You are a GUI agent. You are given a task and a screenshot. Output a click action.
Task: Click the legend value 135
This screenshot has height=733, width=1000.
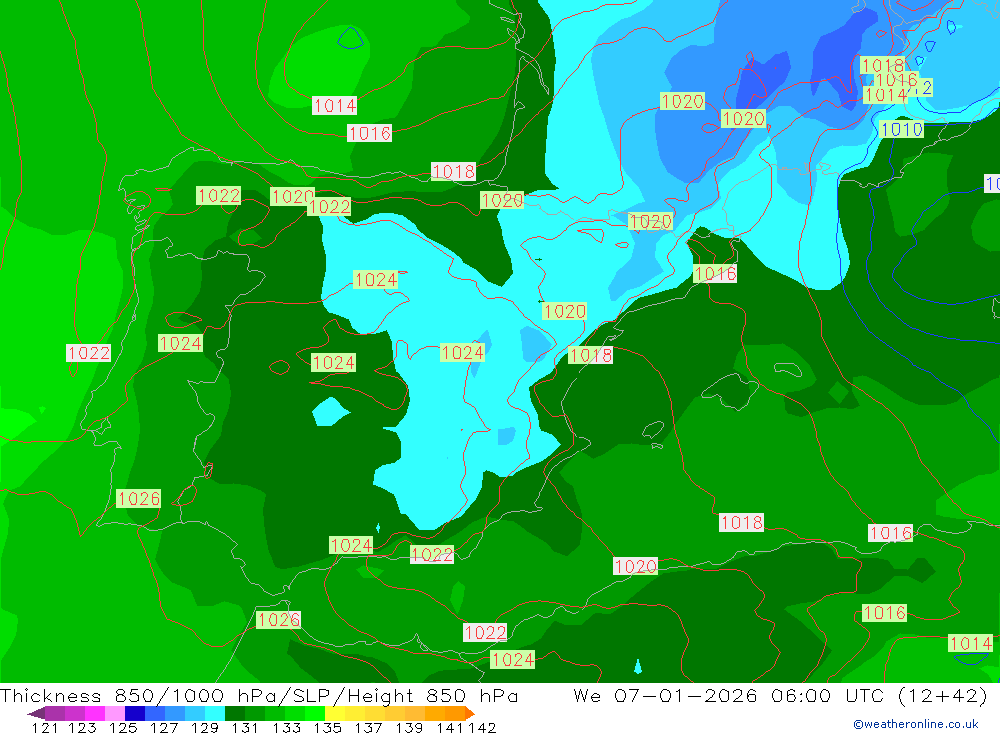[x=327, y=727]
